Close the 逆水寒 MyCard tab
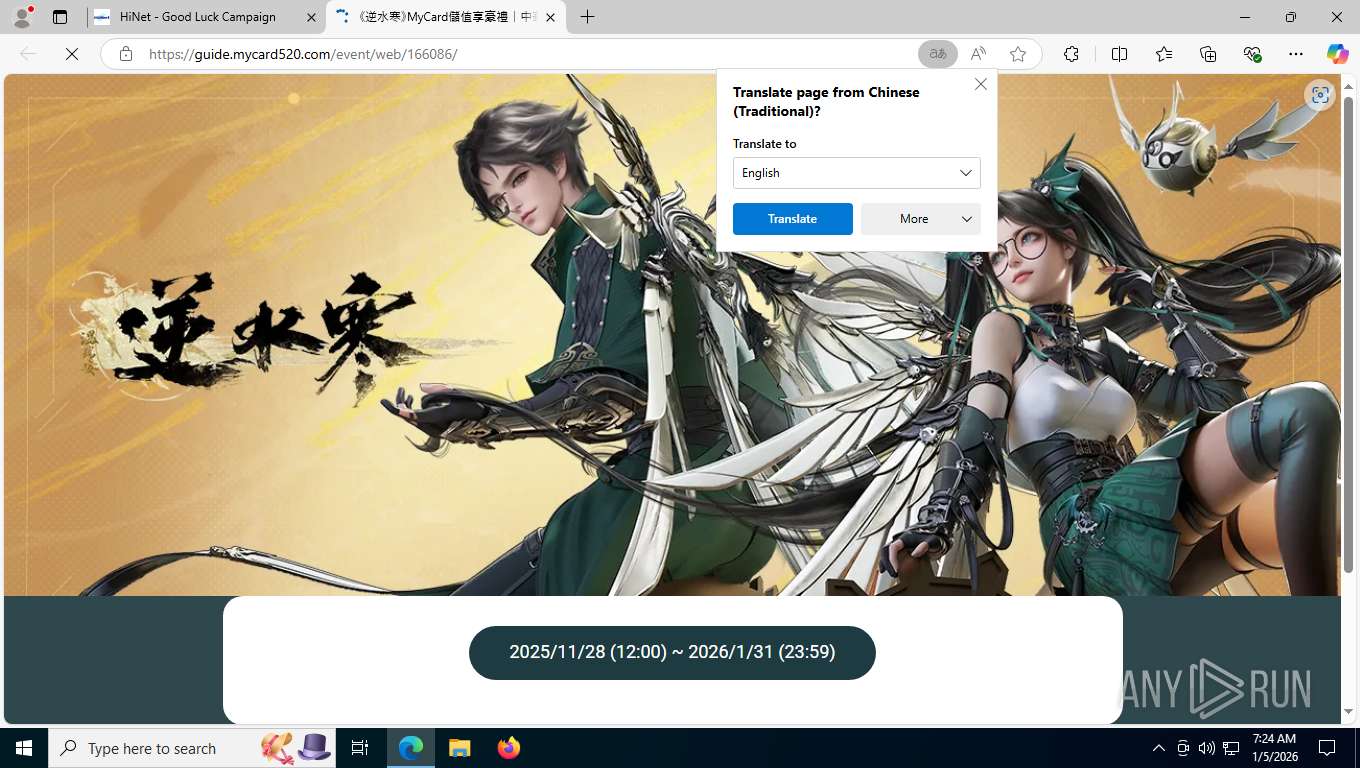Screen dimensions: 1360x768 [550, 17]
